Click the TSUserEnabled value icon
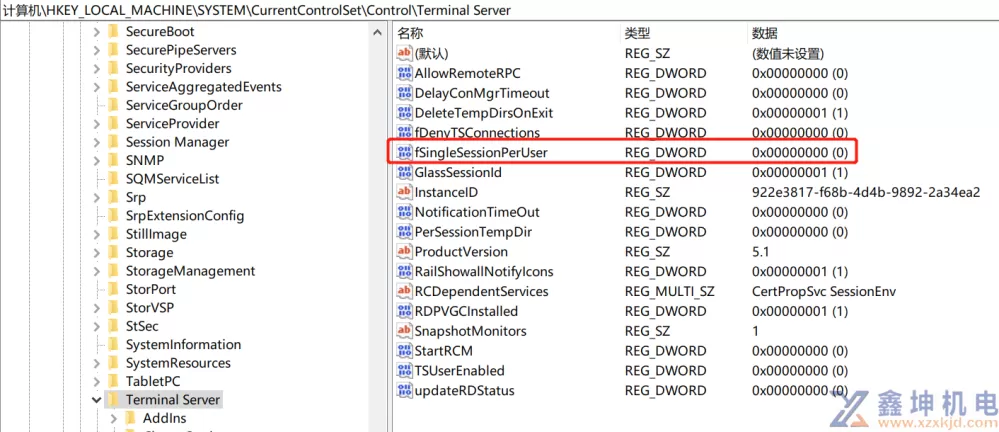Image resolution: width=999 pixels, height=432 pixels. click(x=405, y=370)
